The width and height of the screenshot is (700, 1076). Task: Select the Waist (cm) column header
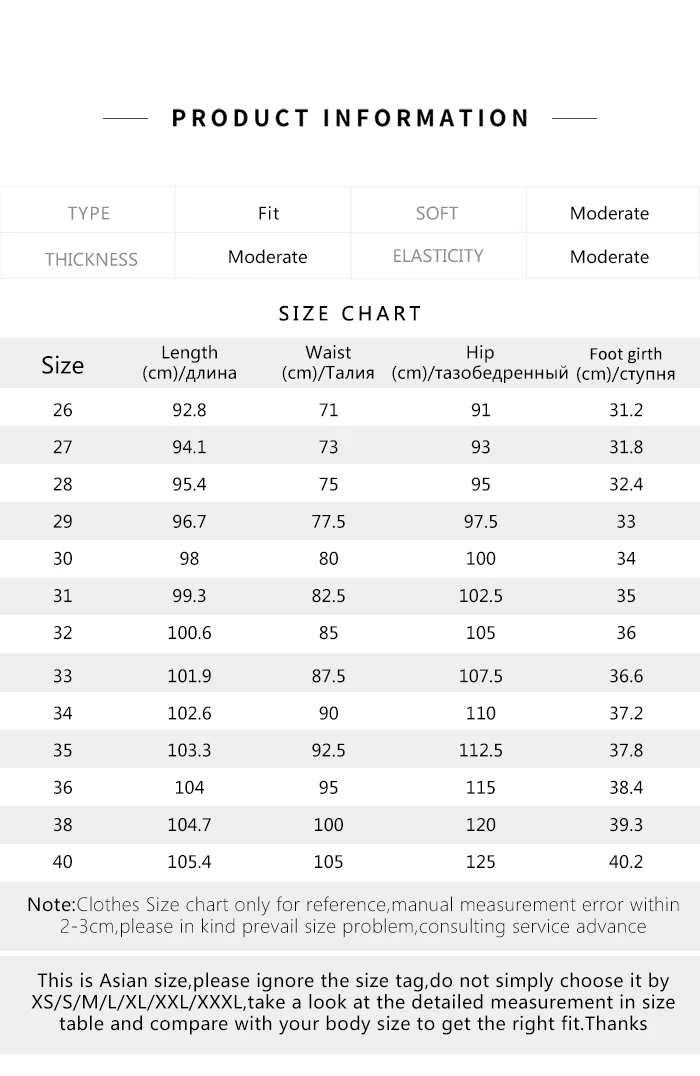point(328,363)
